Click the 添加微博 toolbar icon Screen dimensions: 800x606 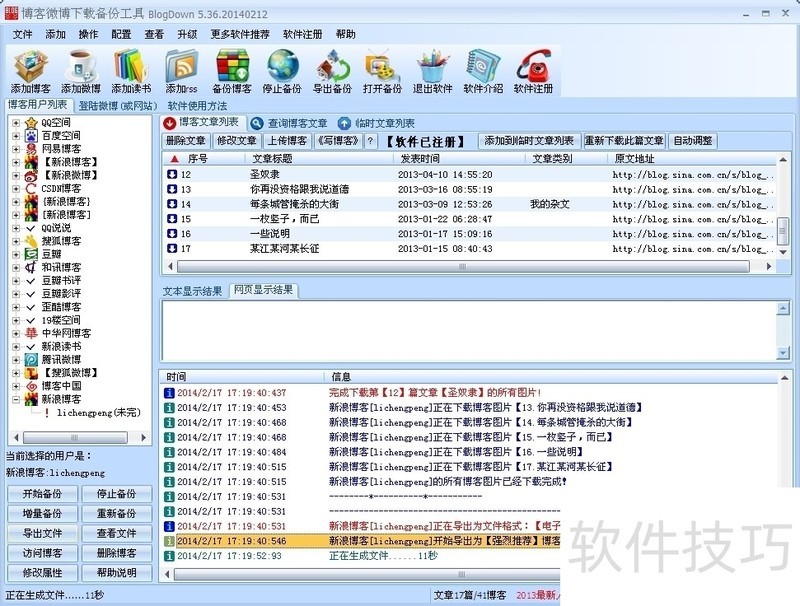pyautogui.click(x=81, y=71)
